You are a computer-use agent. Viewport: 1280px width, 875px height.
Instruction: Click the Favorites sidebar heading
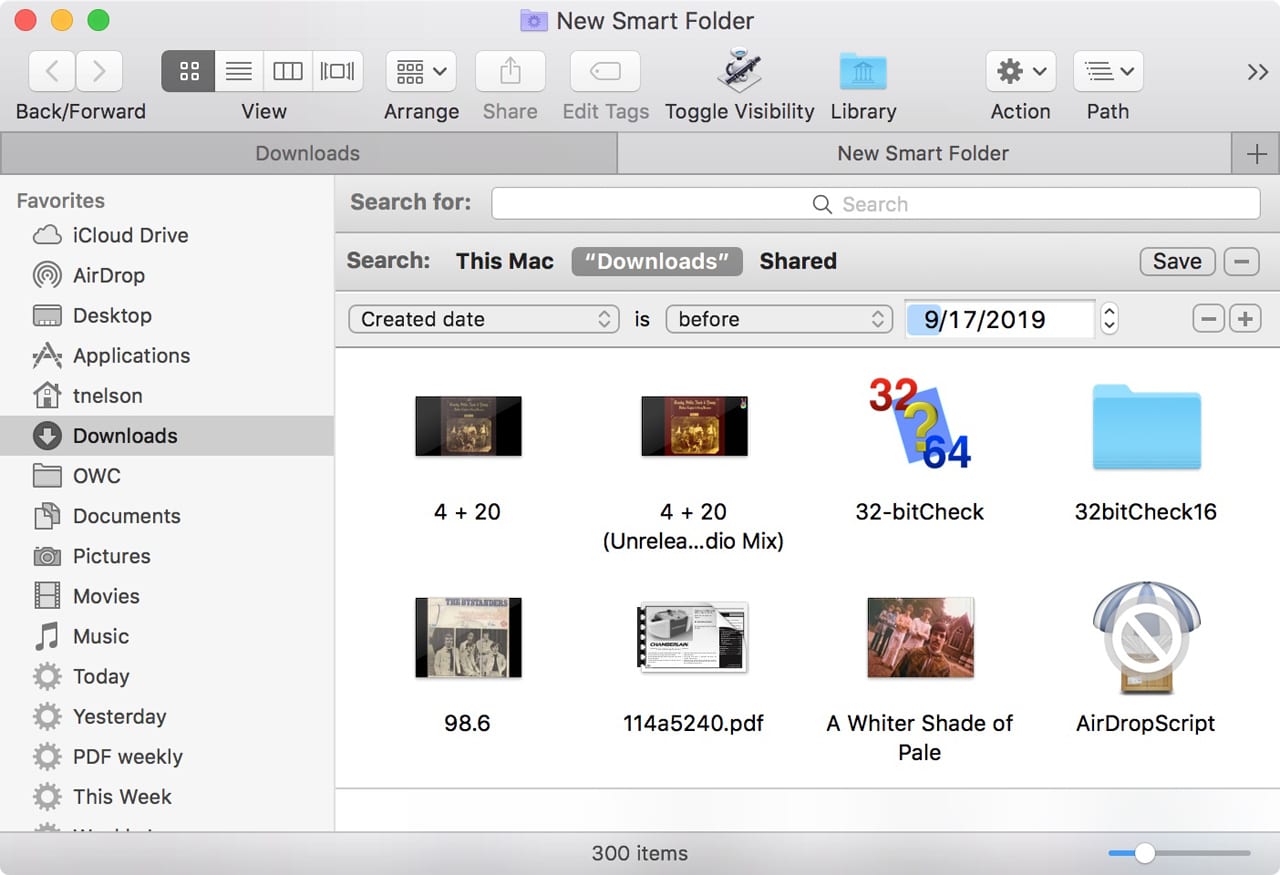61,200
